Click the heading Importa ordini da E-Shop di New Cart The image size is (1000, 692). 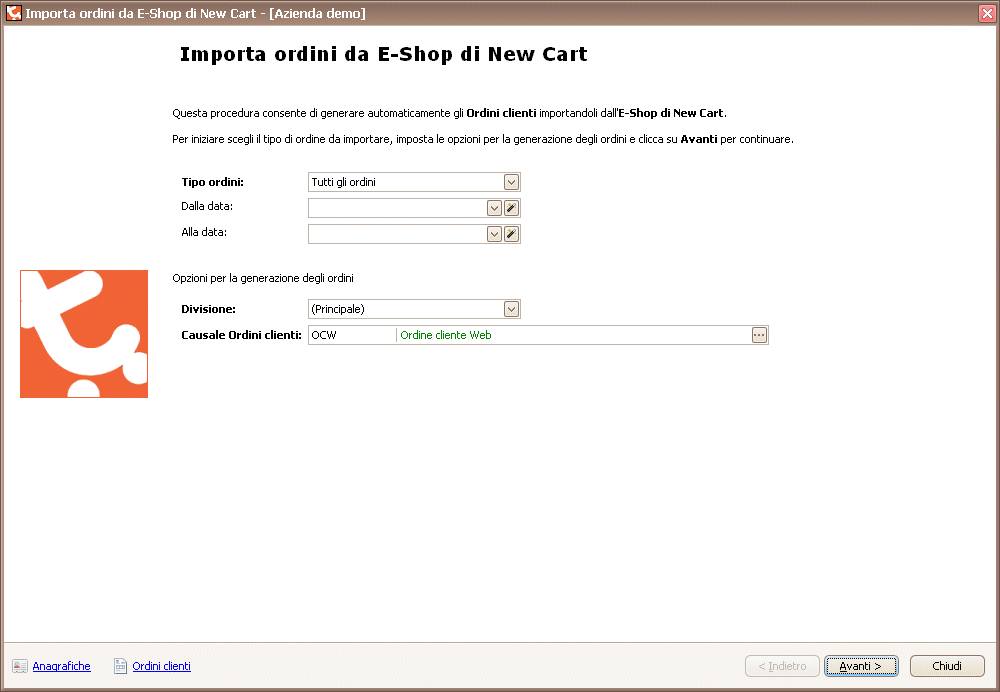[x=383, y=55]
